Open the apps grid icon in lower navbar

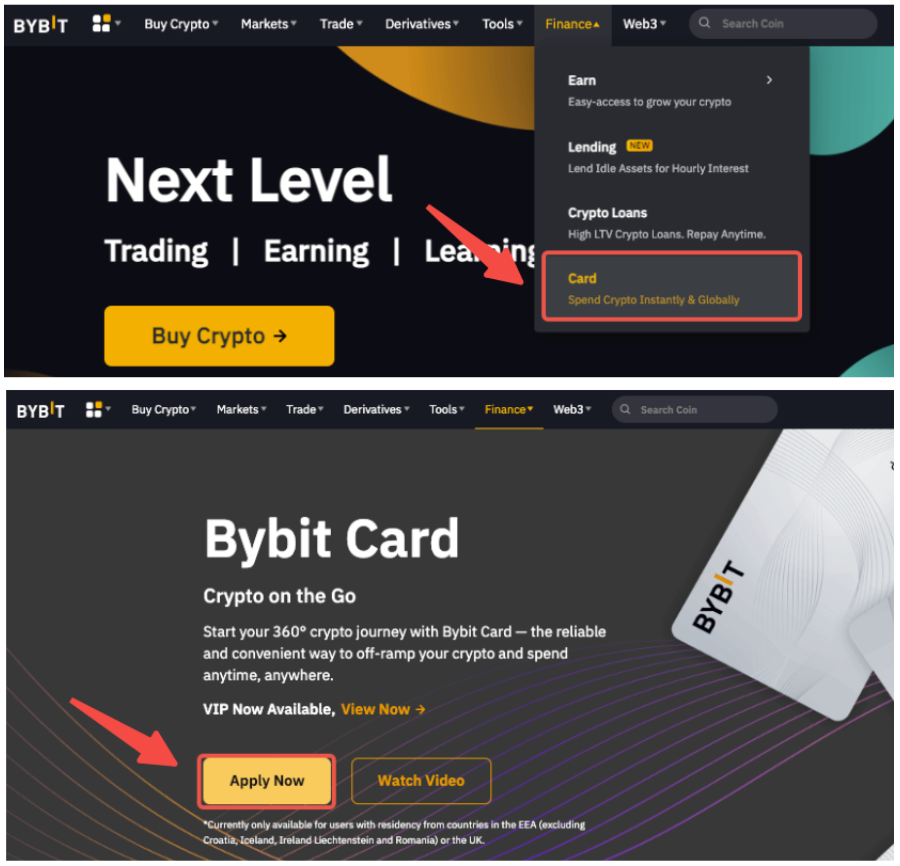point(94,410)
